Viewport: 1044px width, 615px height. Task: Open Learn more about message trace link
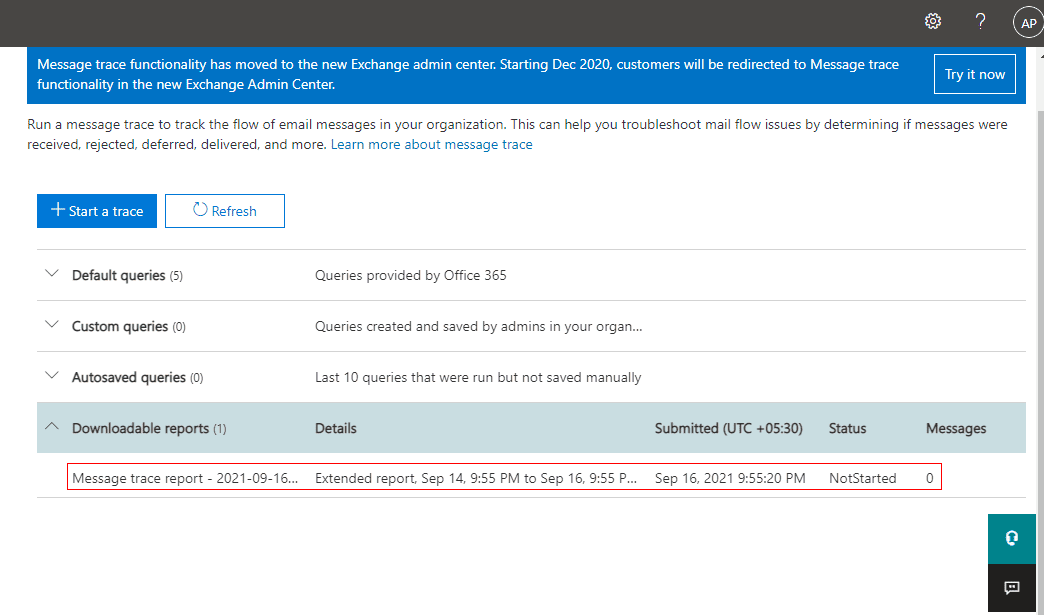click(x=431, y=145)
